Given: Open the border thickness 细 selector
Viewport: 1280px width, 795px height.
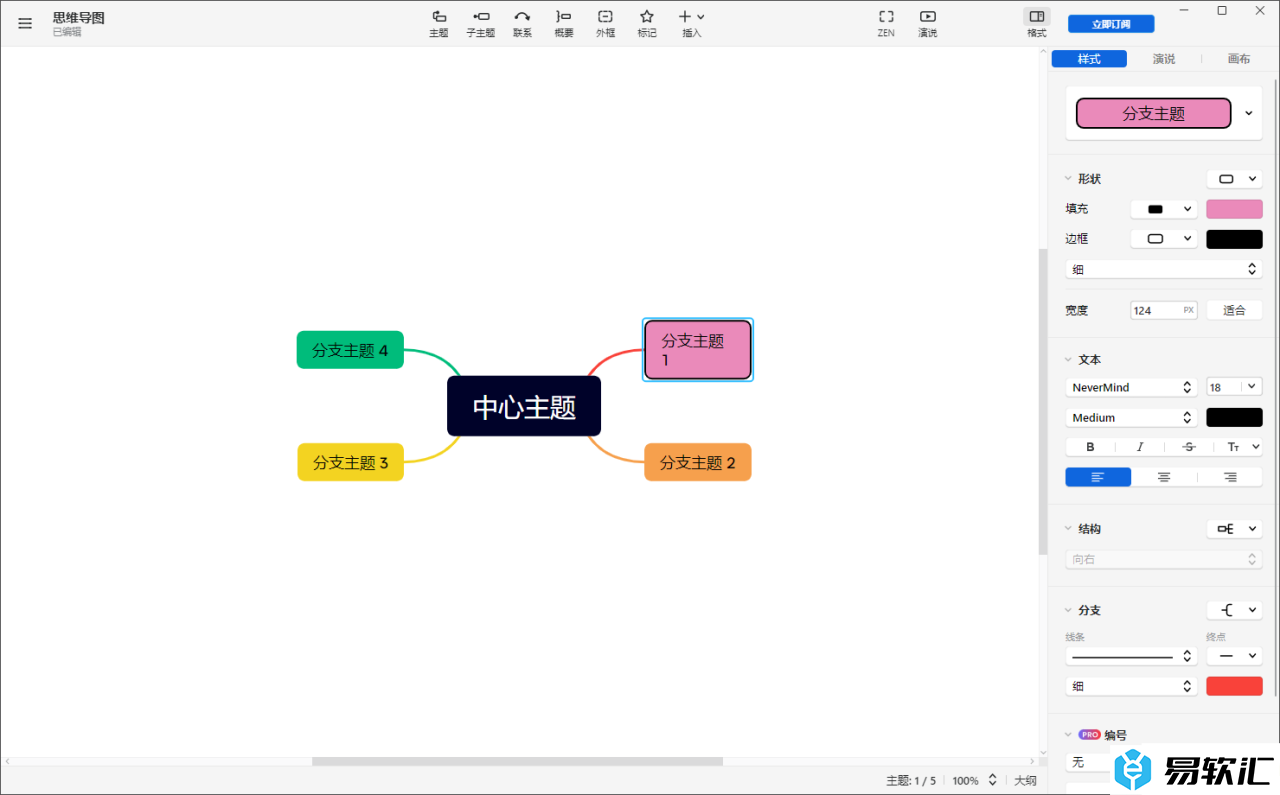Looking at the screenshot, I should tap(1164, 269).
